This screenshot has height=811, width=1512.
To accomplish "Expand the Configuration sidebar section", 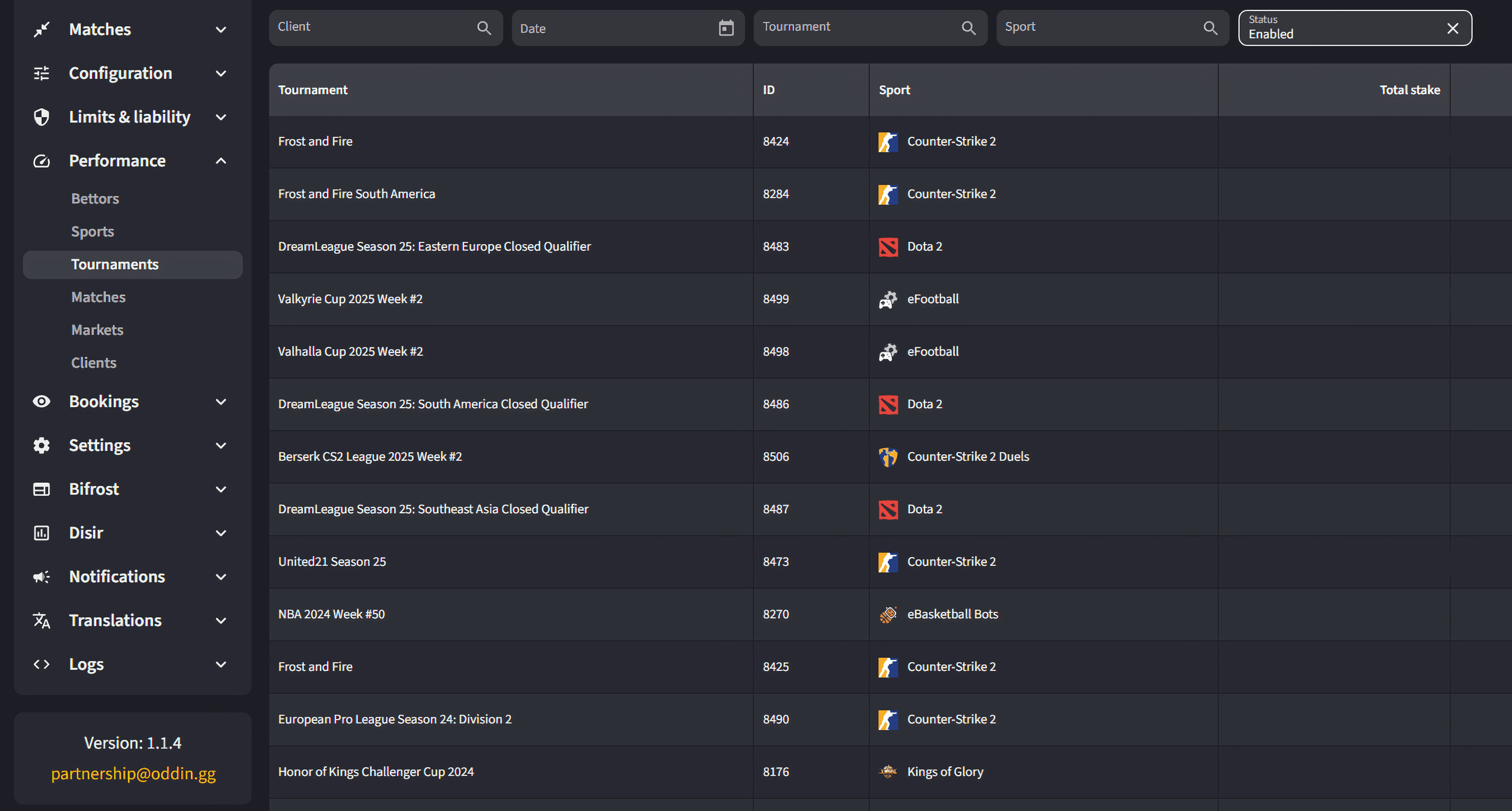I will coord(220,73).
